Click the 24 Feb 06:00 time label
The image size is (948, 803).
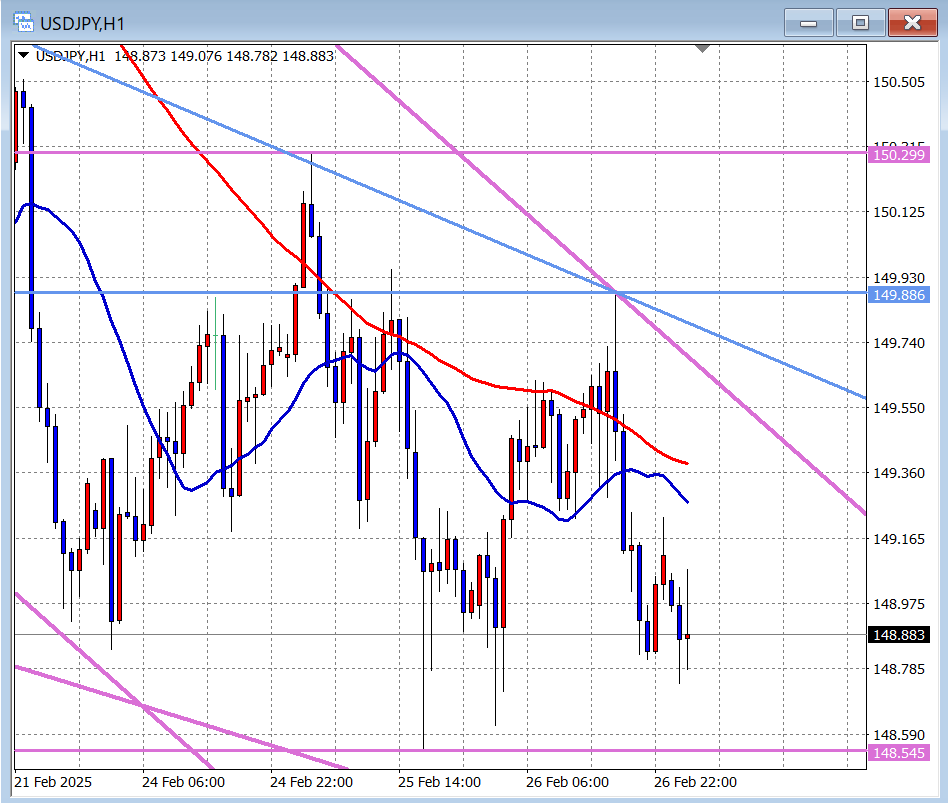(183, 782)
